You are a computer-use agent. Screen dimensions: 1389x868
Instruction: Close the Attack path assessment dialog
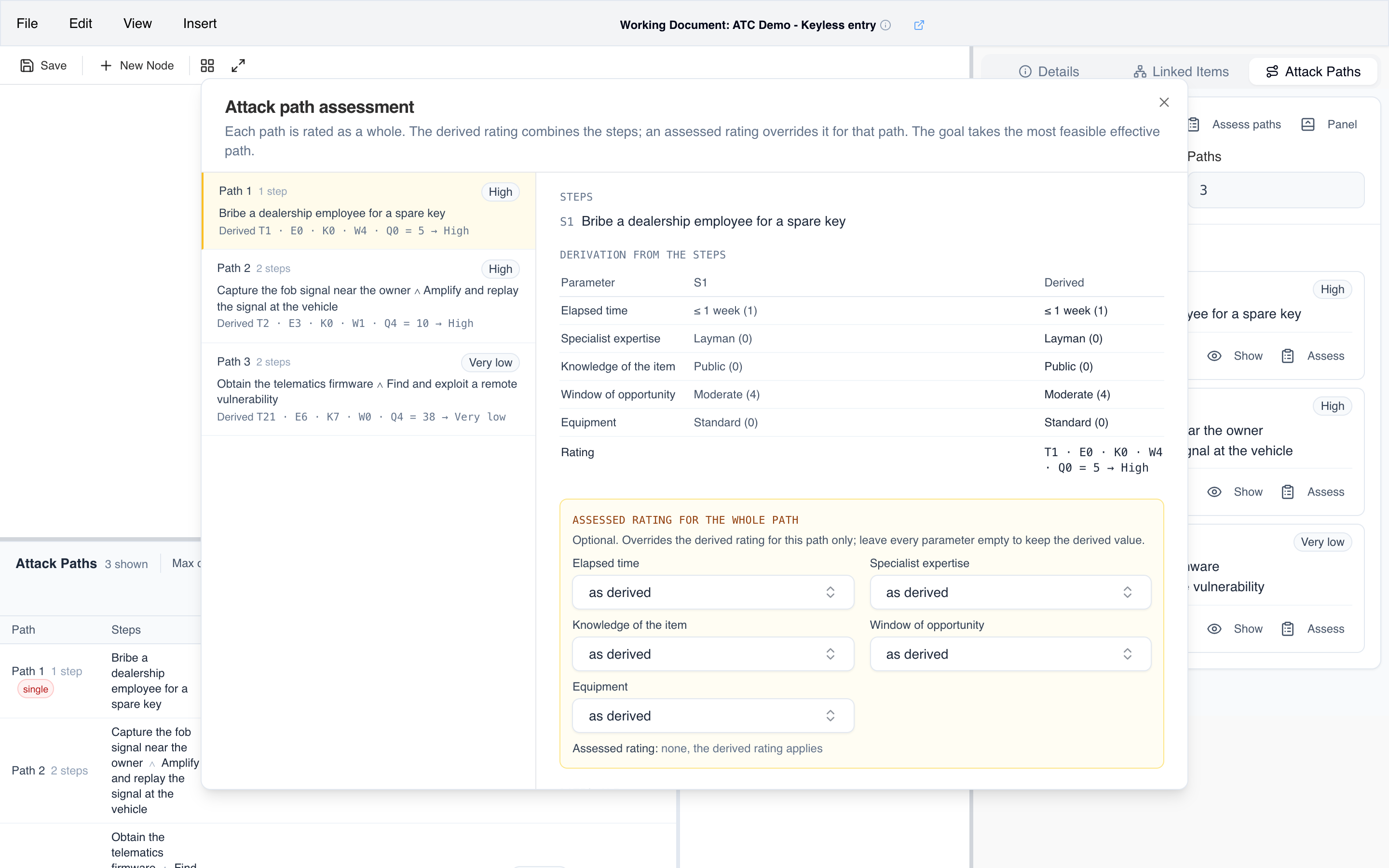1164,102
